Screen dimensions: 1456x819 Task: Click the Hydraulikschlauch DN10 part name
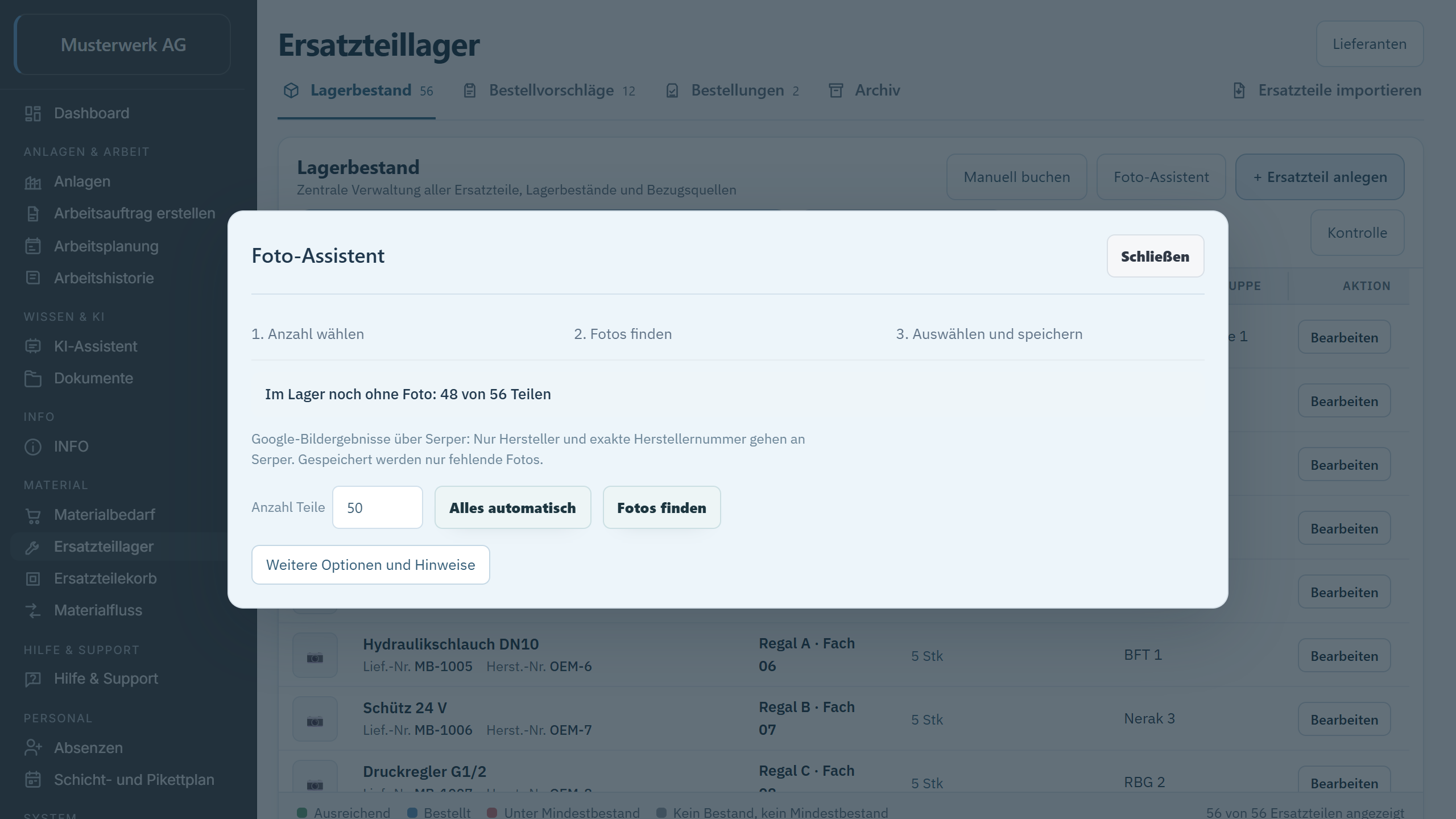click(450, 644)
